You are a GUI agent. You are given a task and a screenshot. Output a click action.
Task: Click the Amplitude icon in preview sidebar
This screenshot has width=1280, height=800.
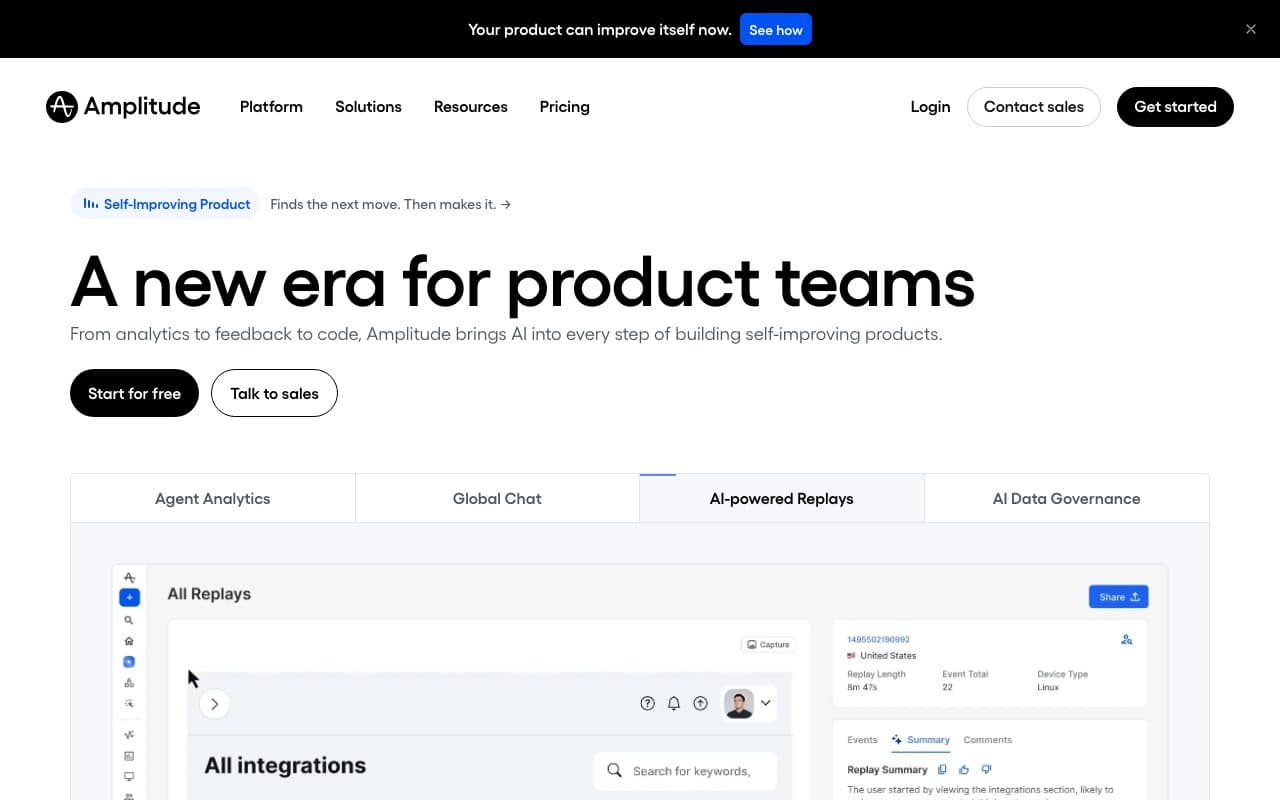tap(129, 578)
